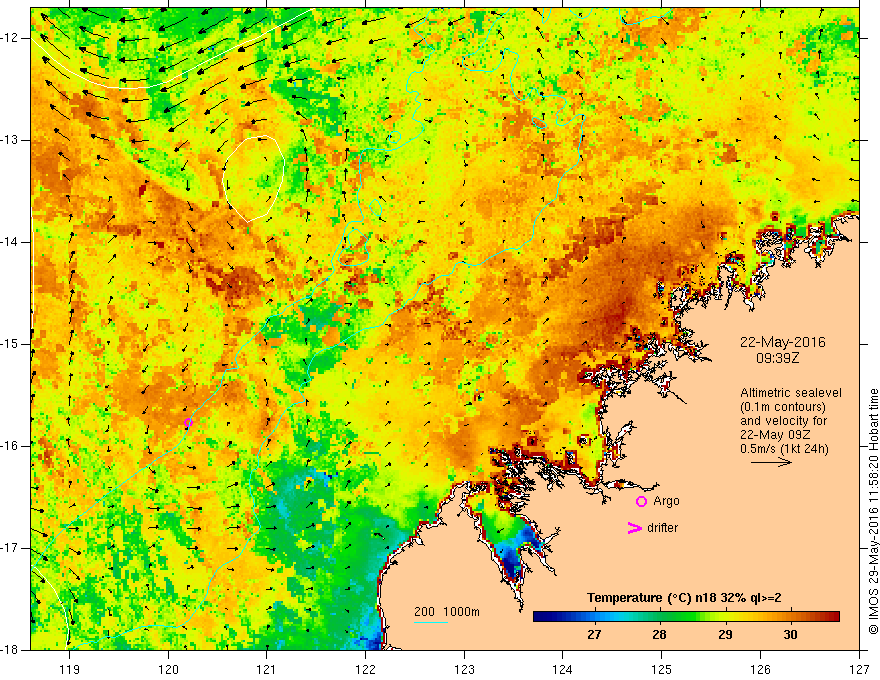Image resolution: width=880 pixels, height=680 pixels.
Task: Click the 28 label on temperature scale
Action: tap(659, 635)
